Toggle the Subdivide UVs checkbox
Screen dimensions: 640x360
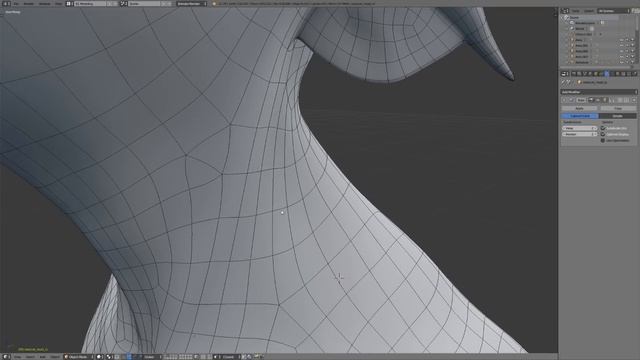[x=603, y=128]
